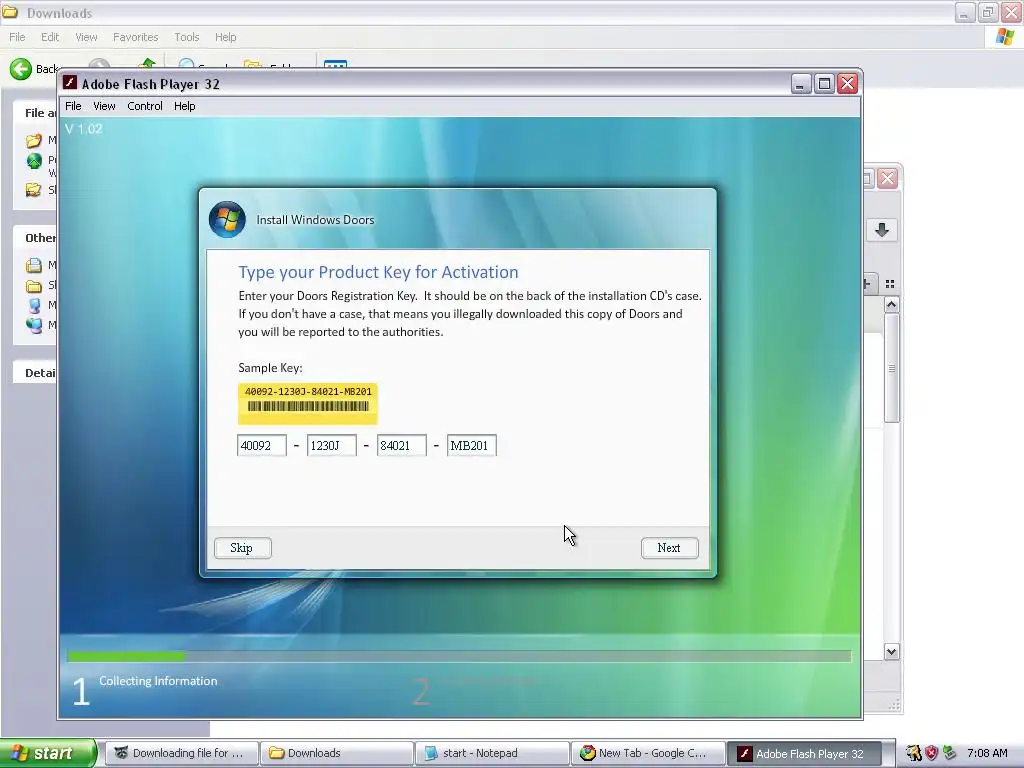Click the first system tray icon
The image size is (1024, 768).
coord(914,753)
